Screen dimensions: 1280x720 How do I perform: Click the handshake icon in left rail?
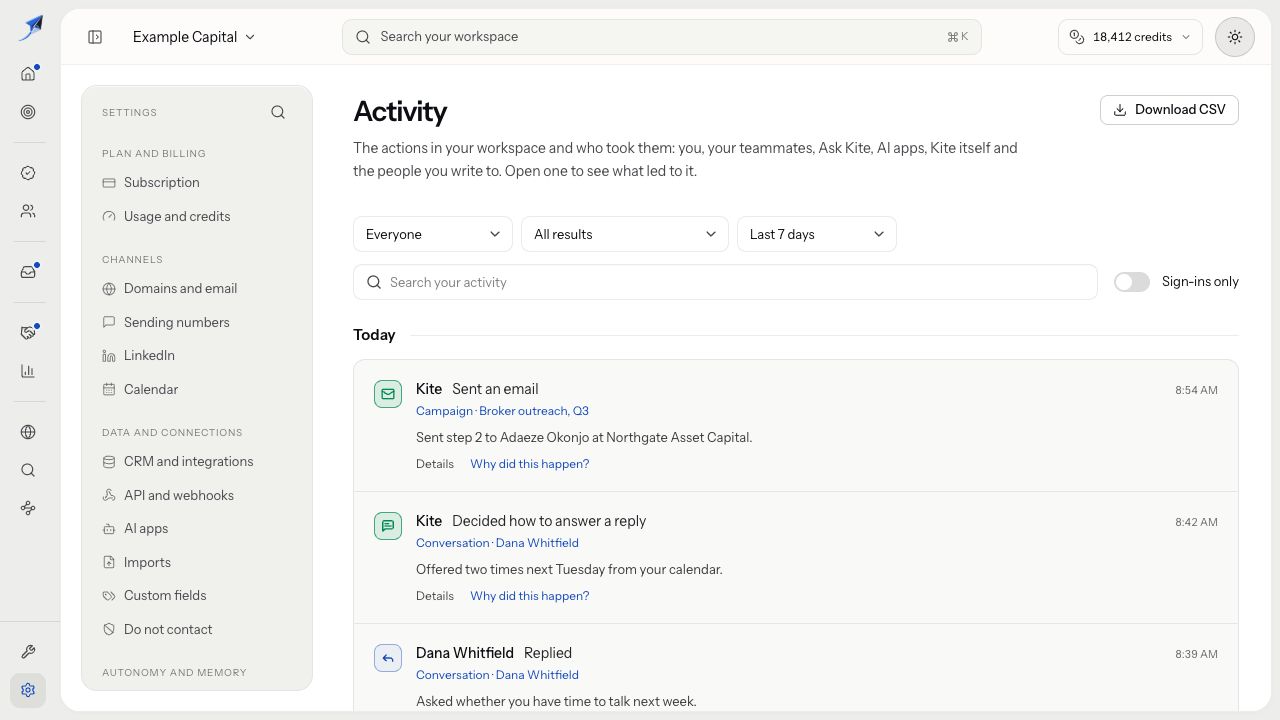pos(28,333)
